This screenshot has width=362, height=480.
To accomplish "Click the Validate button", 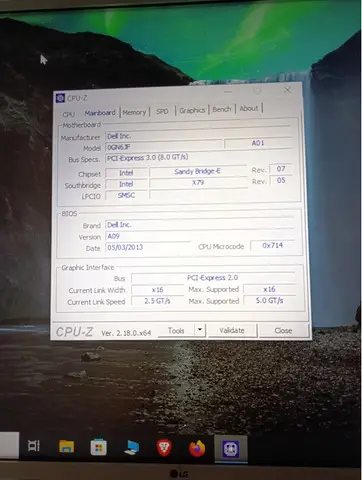I will [x=232, y=330].
